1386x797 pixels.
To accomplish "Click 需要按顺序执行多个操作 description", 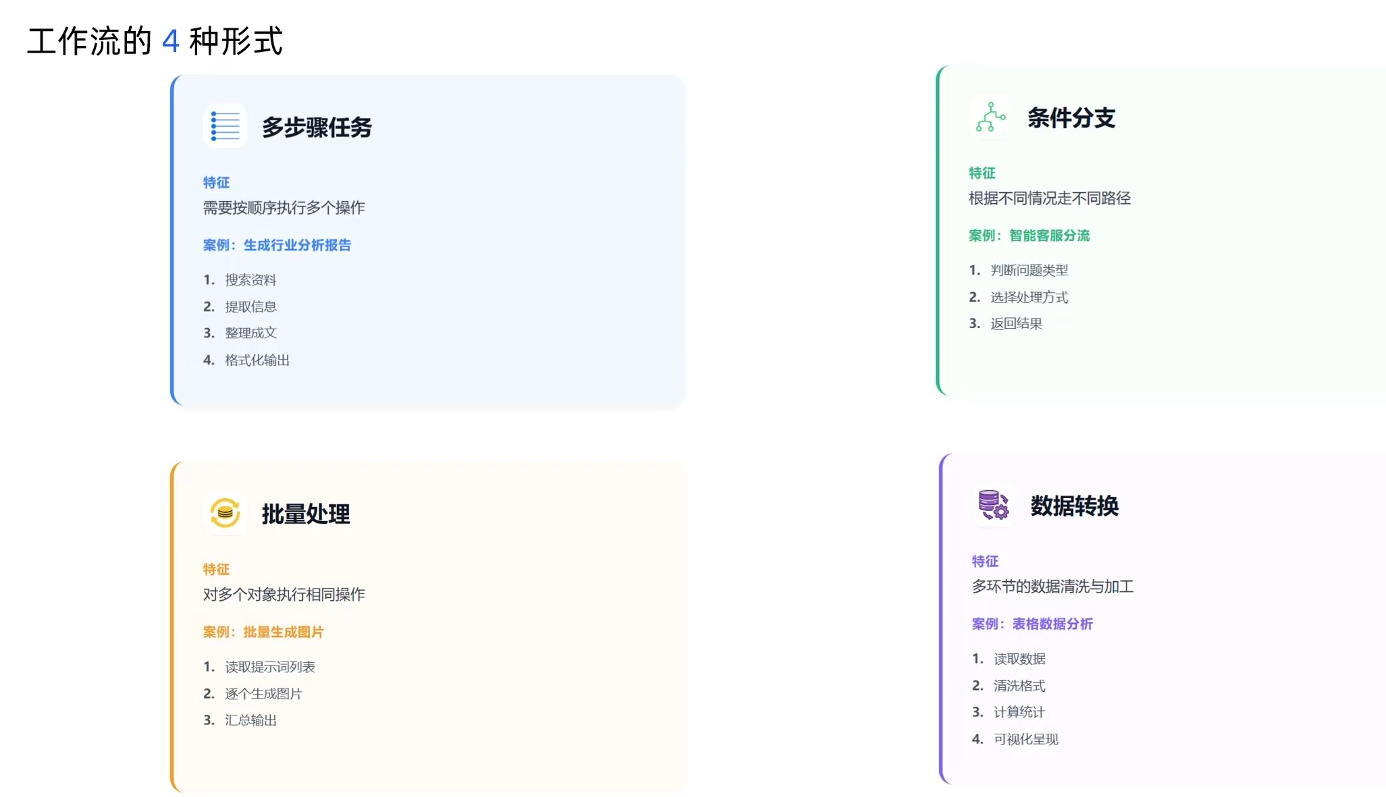I will point(284,208).
